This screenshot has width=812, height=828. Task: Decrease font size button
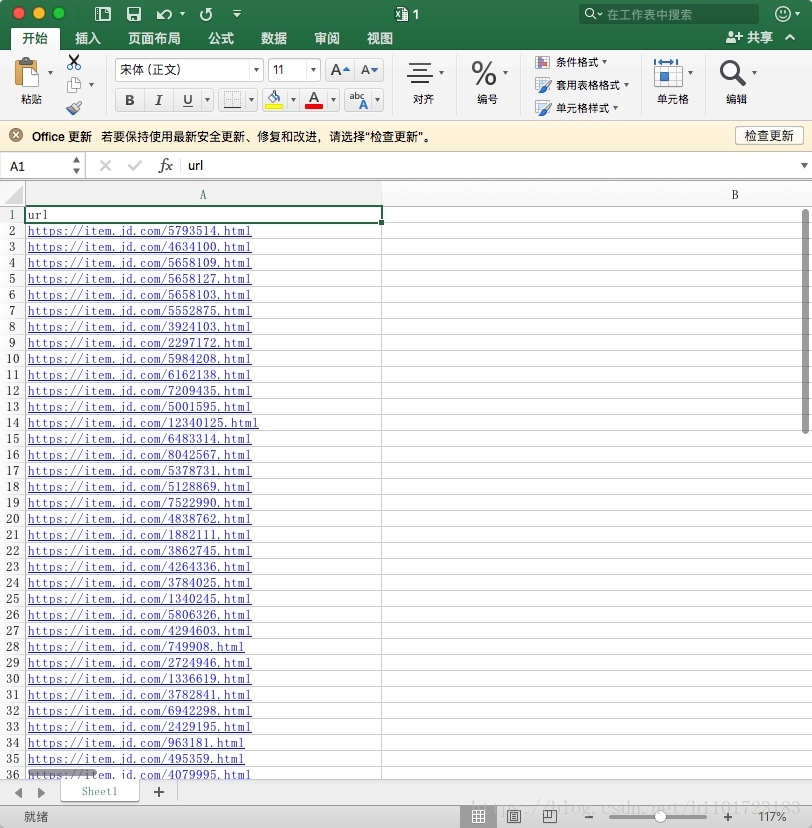tap(369, 70)
